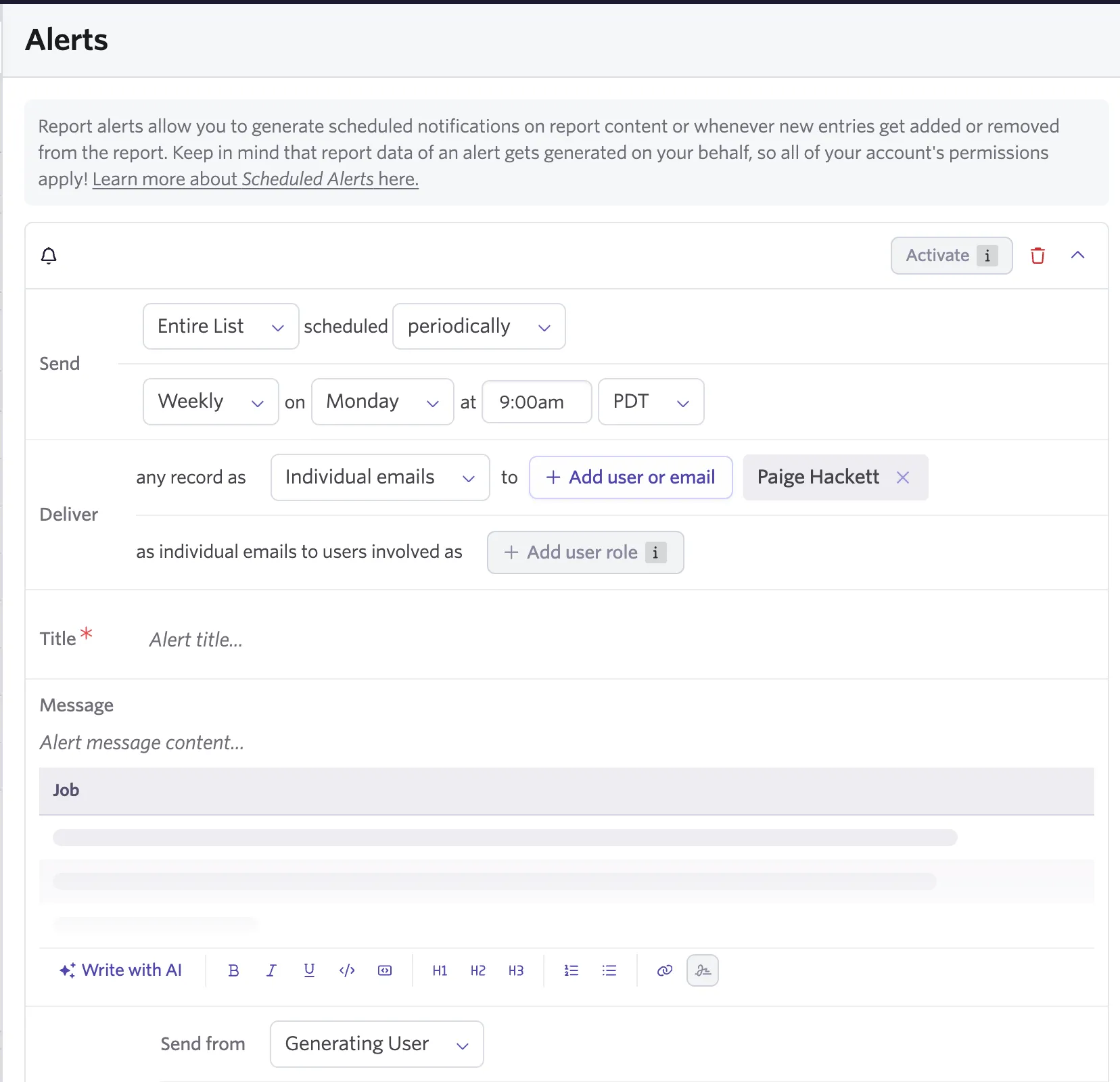Screen dimensions: 1120x1082
Task: Click the bell icon in the alert header
Action: point(49,256)
